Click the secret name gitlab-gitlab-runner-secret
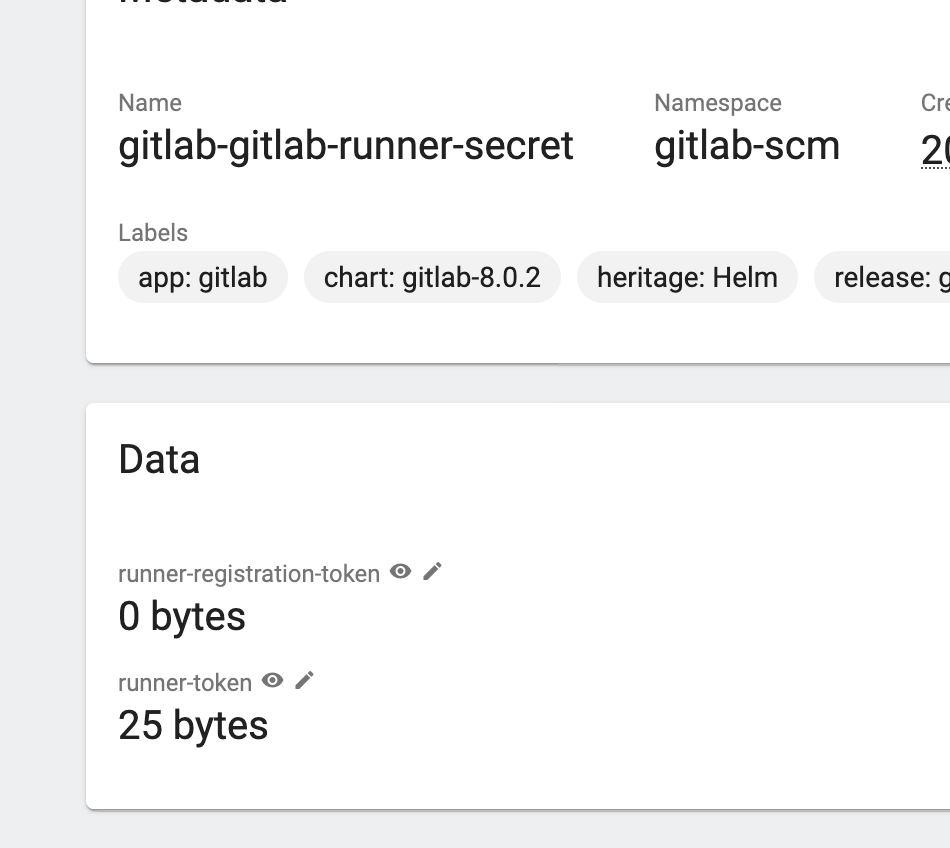Screen dimensions: 950x848 point(346,146)
